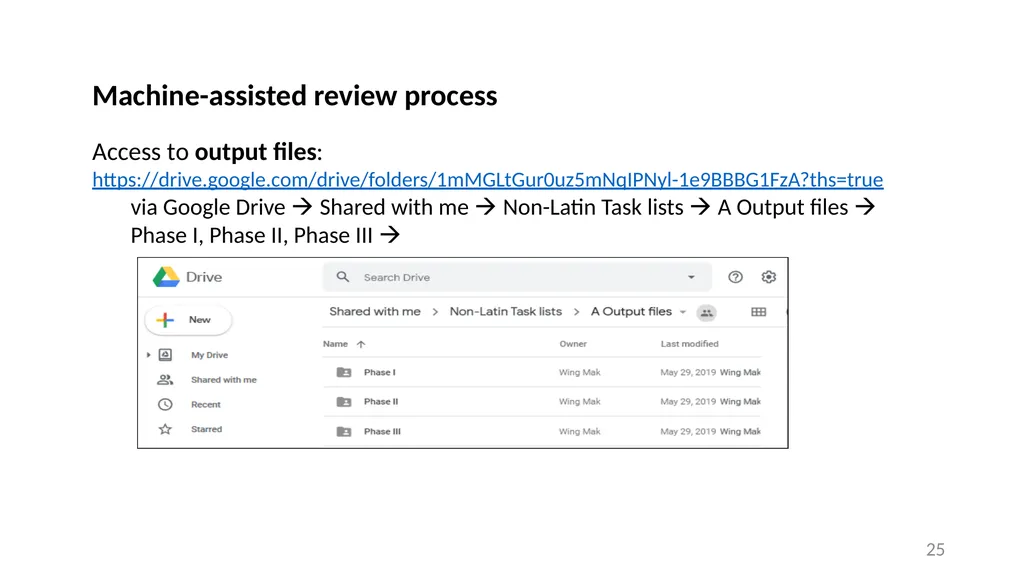
Task: Click the Drive product name text
Action: coord(204,277)
